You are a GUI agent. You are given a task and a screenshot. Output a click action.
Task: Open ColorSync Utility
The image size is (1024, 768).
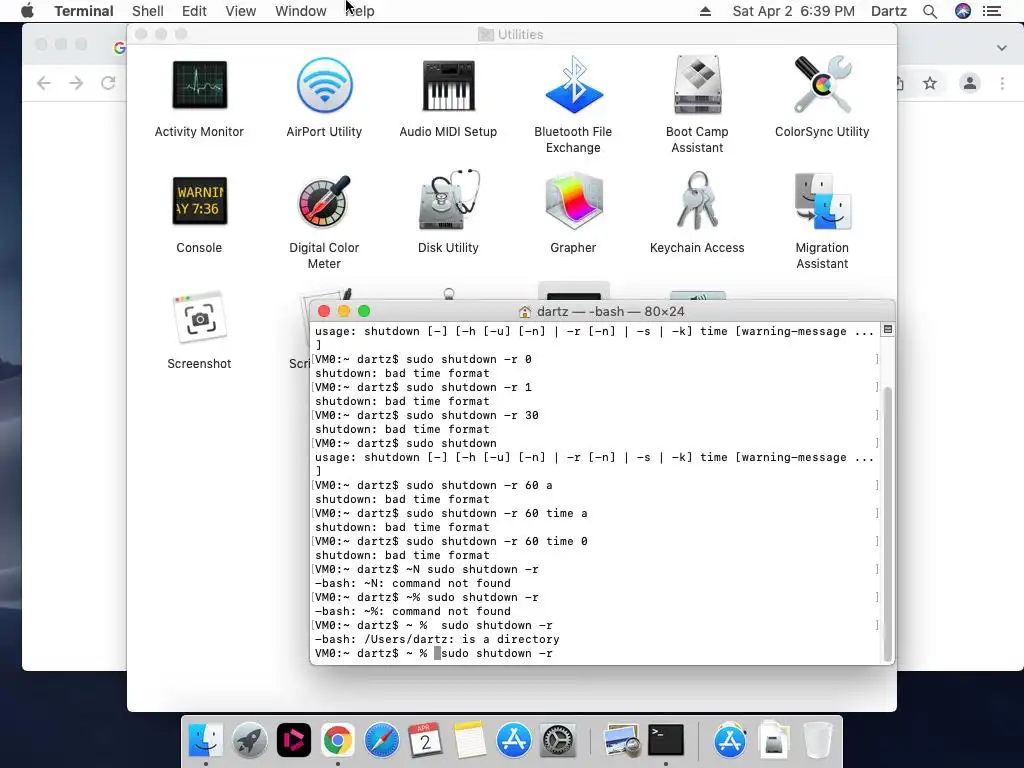822,85
